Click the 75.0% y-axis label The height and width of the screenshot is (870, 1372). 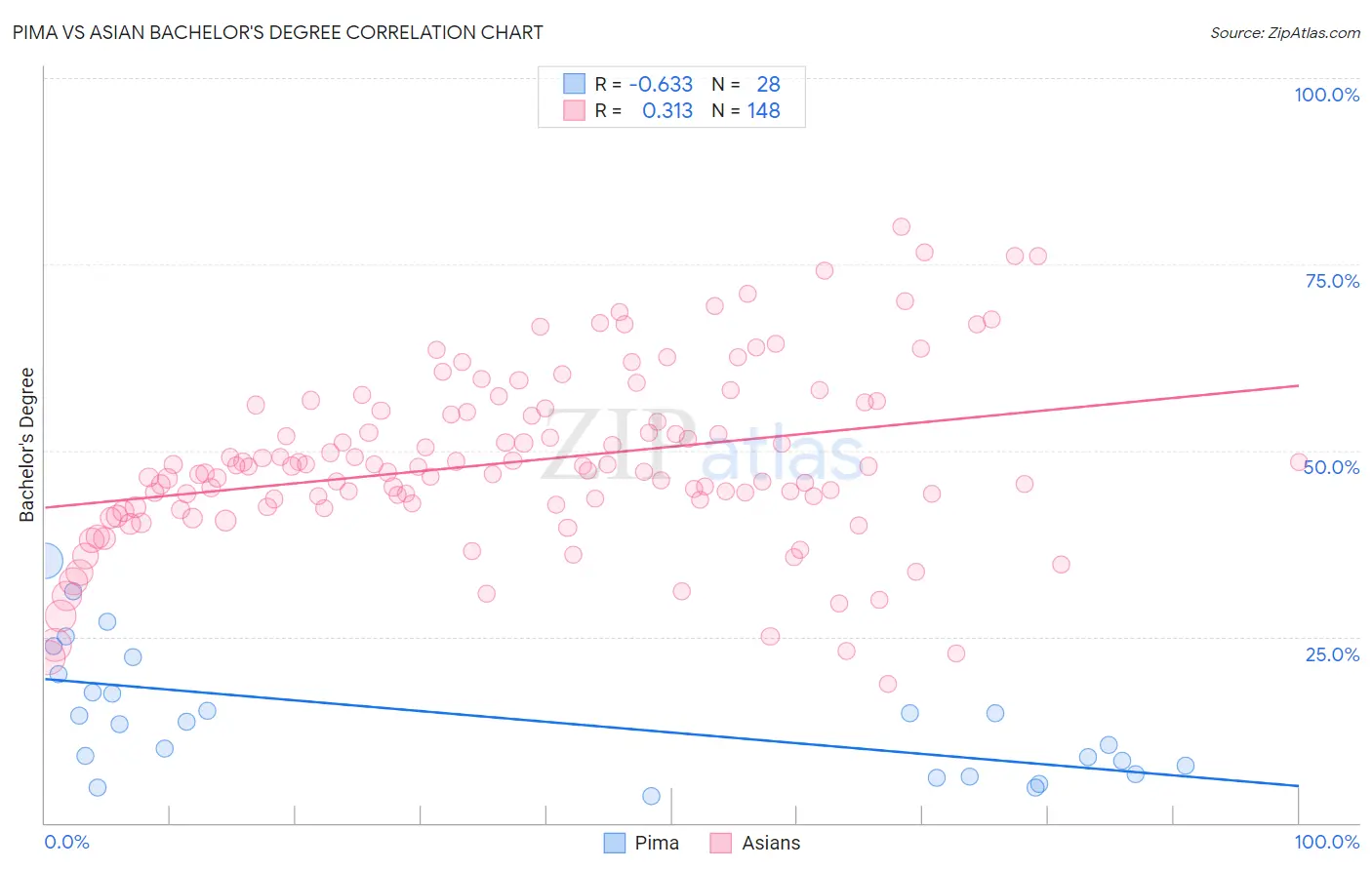1333,281
